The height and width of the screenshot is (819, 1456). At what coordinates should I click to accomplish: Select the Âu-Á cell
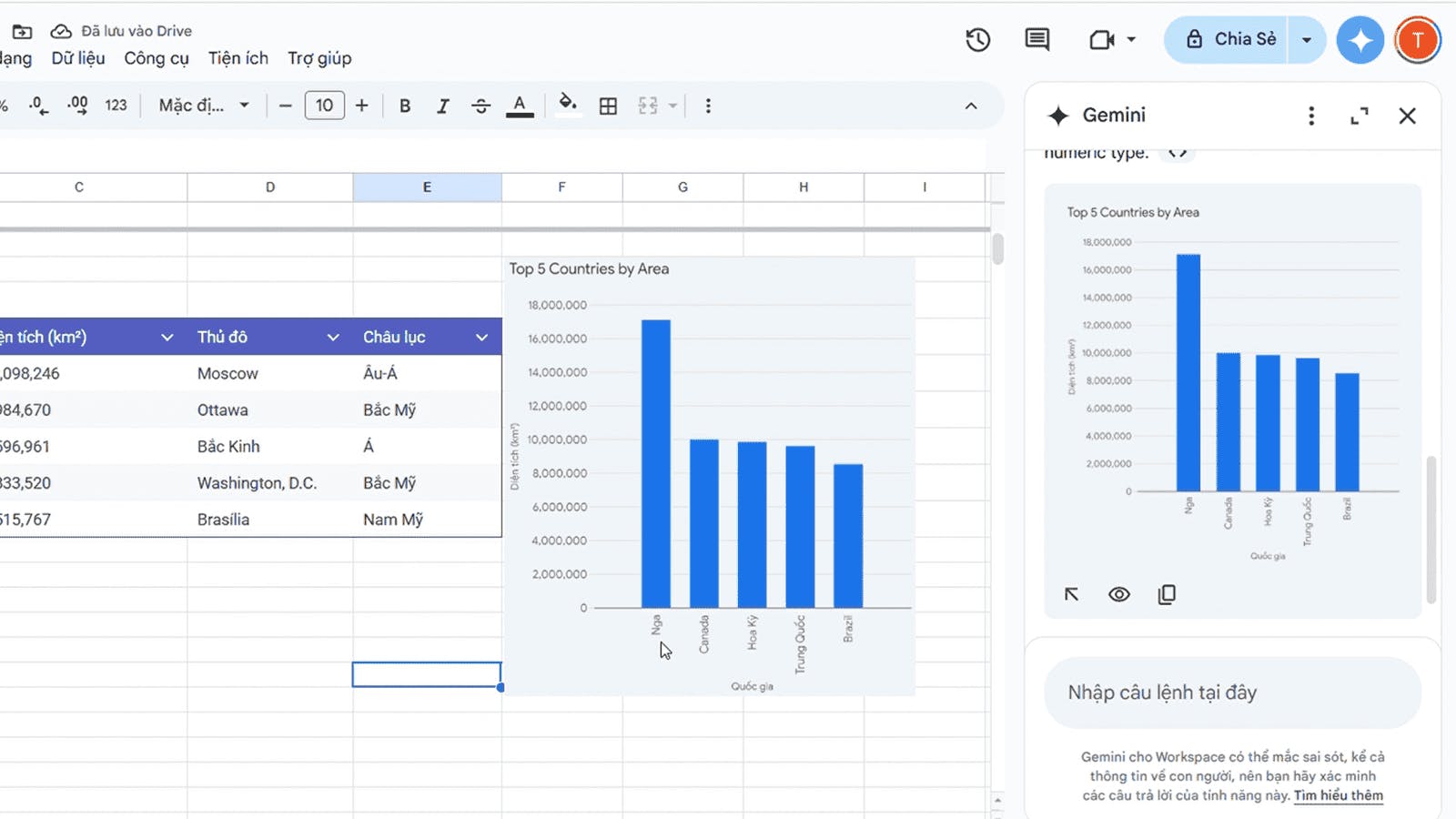(x=427, y=373)
